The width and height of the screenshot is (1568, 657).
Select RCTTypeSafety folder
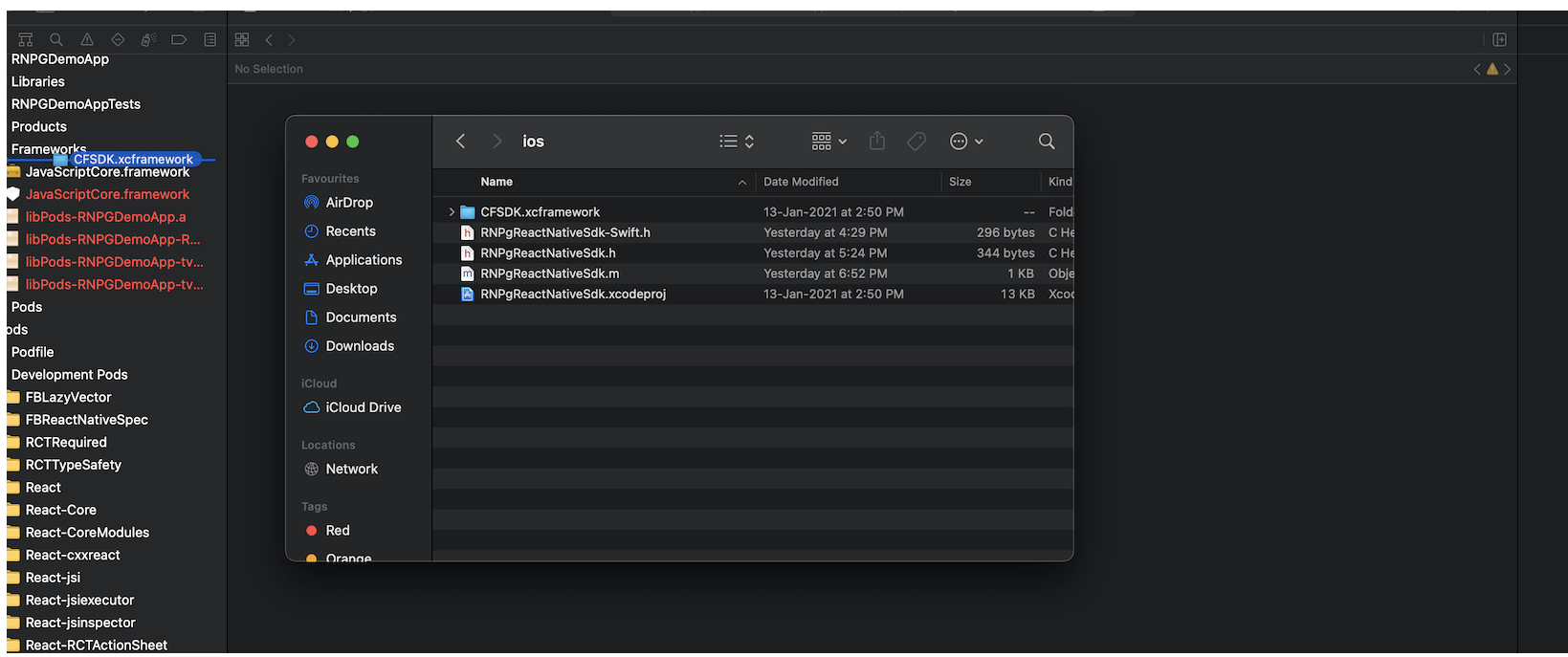point(73,465)
